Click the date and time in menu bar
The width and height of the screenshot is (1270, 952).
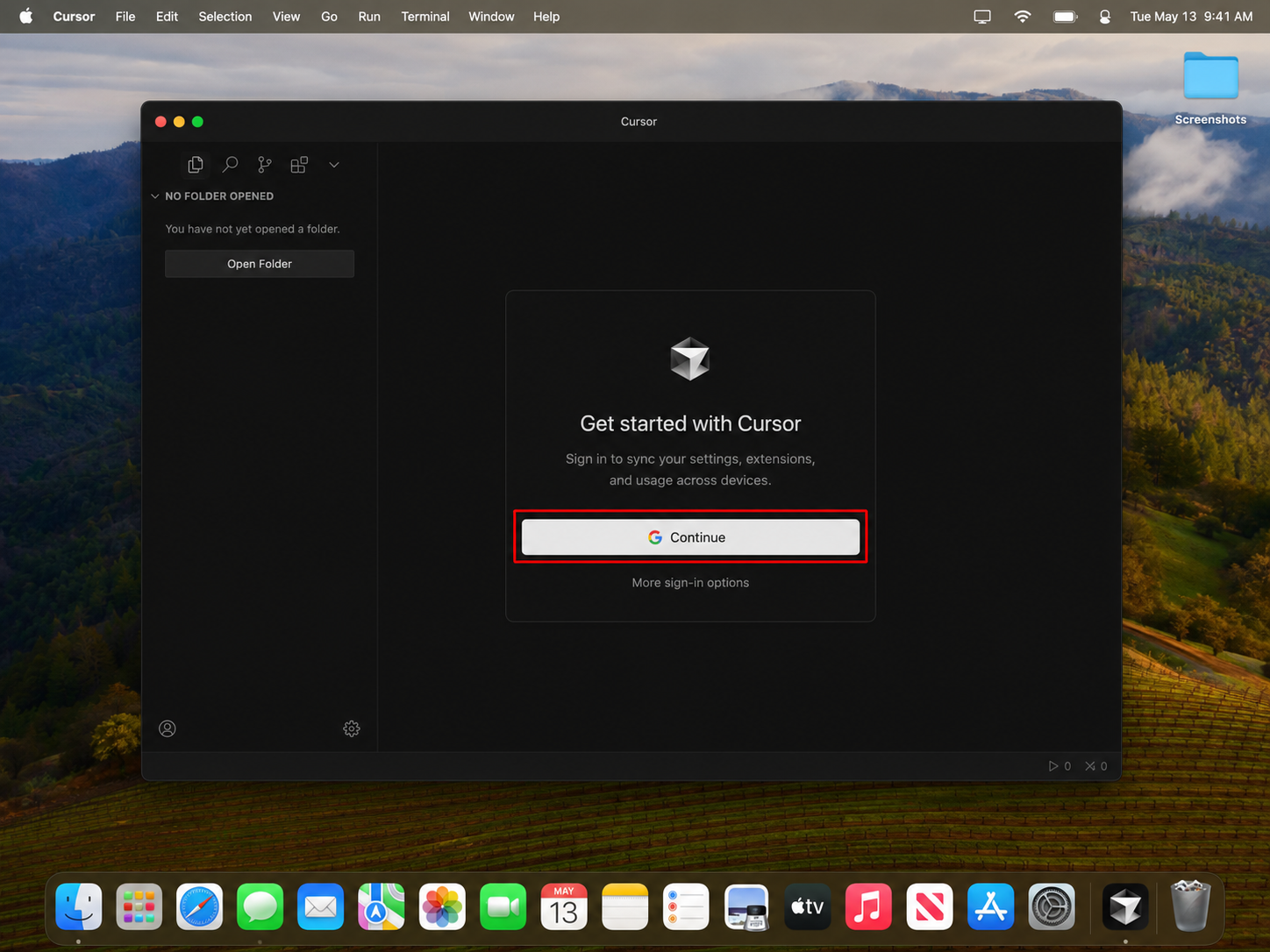coord(1191,17)
